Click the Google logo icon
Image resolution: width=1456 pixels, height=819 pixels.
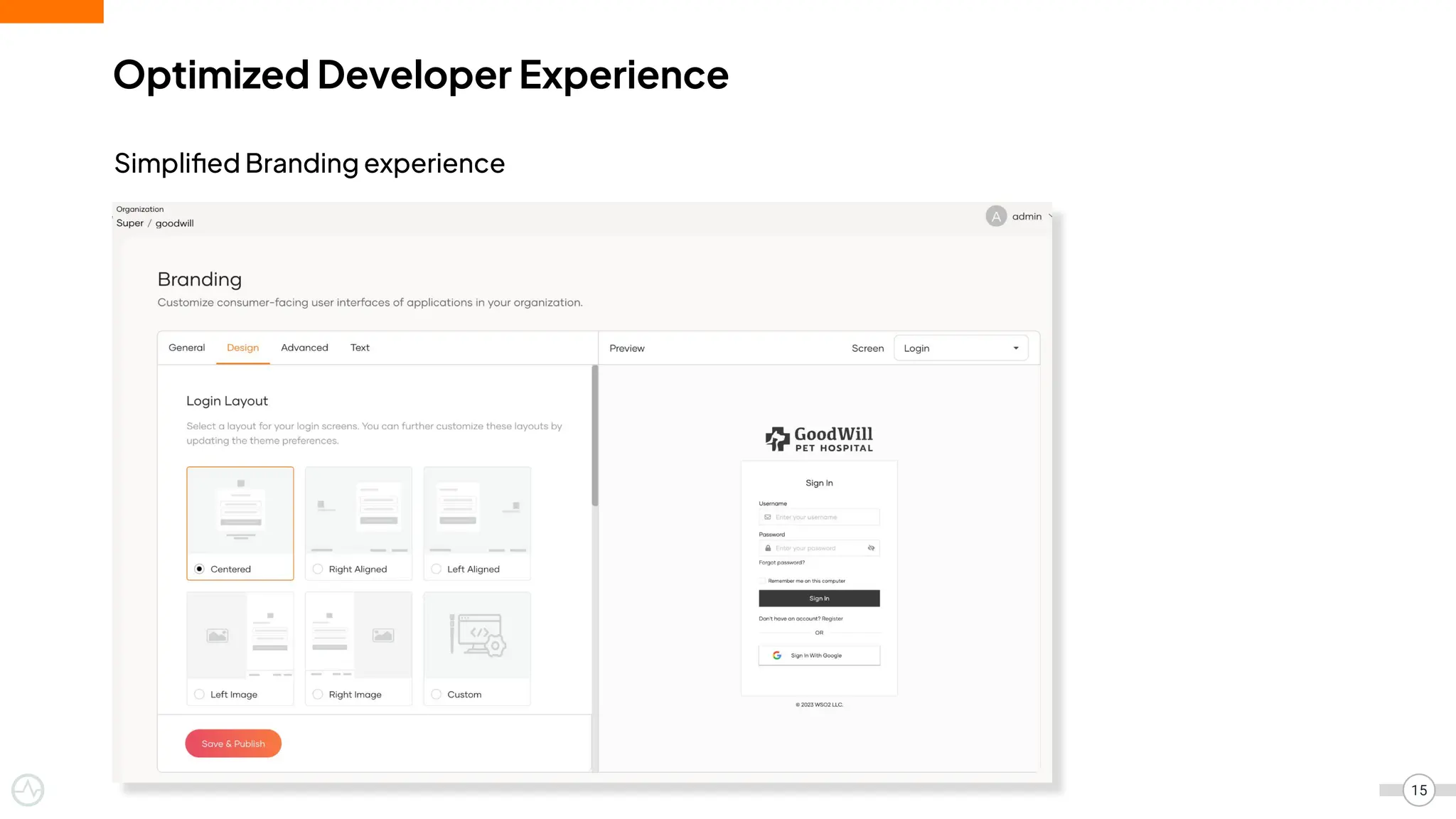point(777,655)
